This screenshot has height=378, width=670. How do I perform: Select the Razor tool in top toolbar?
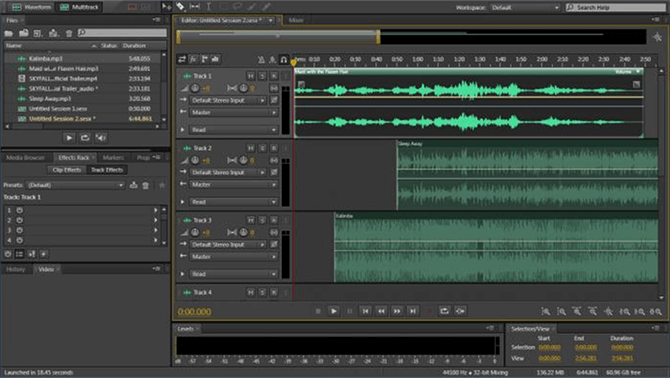(x=181, y=7)
